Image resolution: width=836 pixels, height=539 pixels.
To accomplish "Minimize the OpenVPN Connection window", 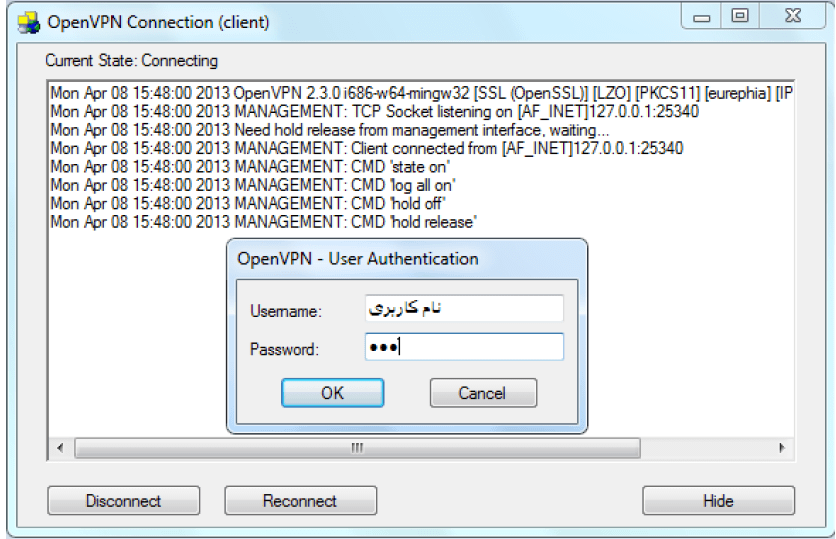I will pyautogui.click(x=702, y=17).
